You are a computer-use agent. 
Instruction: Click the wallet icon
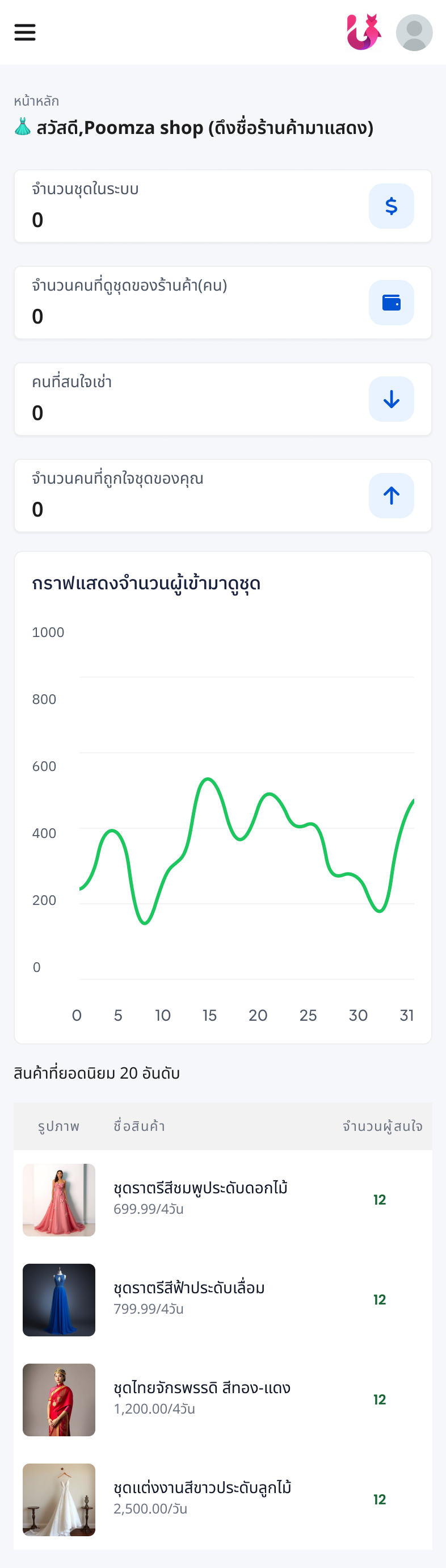391,303
